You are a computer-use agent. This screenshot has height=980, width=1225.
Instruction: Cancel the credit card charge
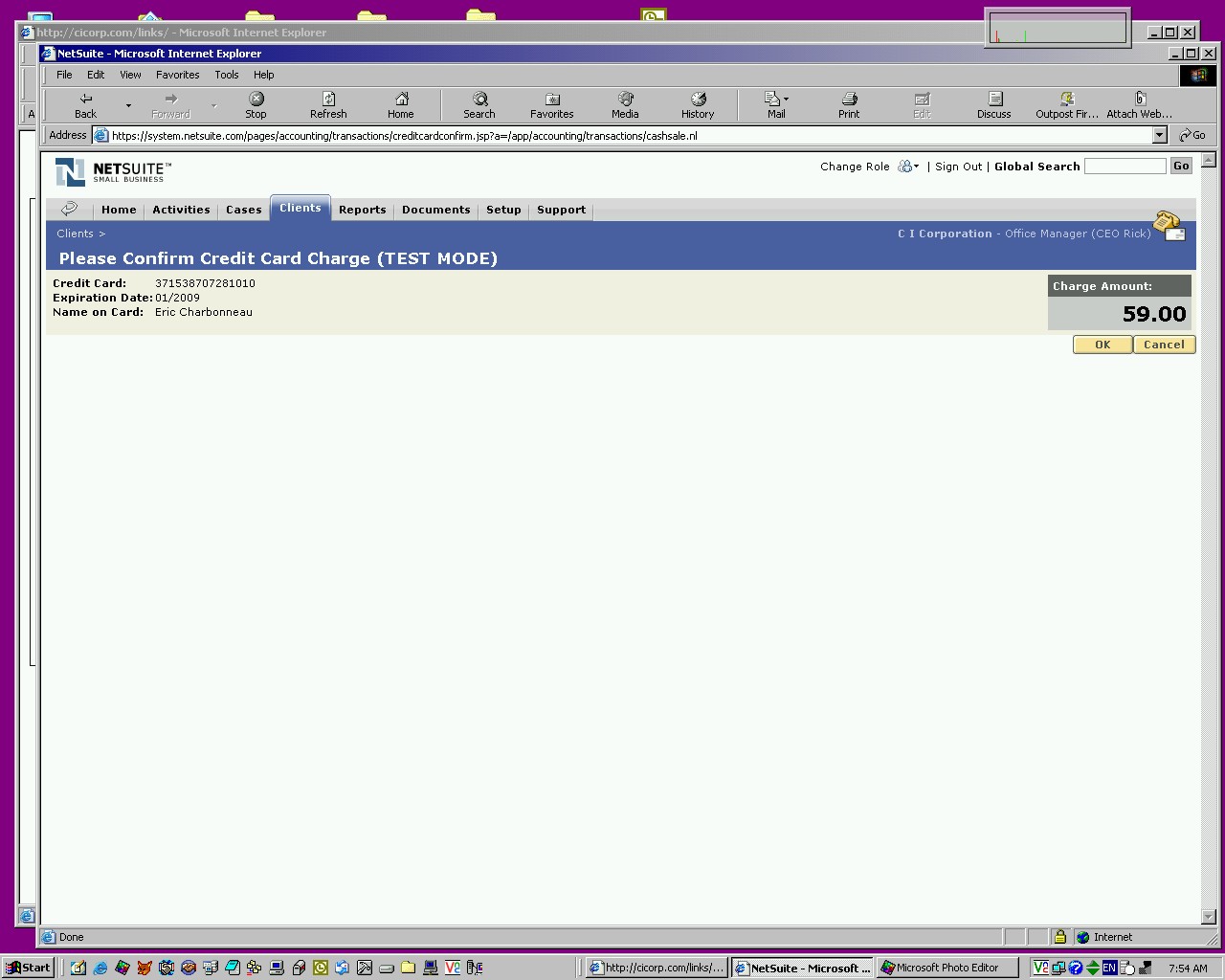(1164, 345)
